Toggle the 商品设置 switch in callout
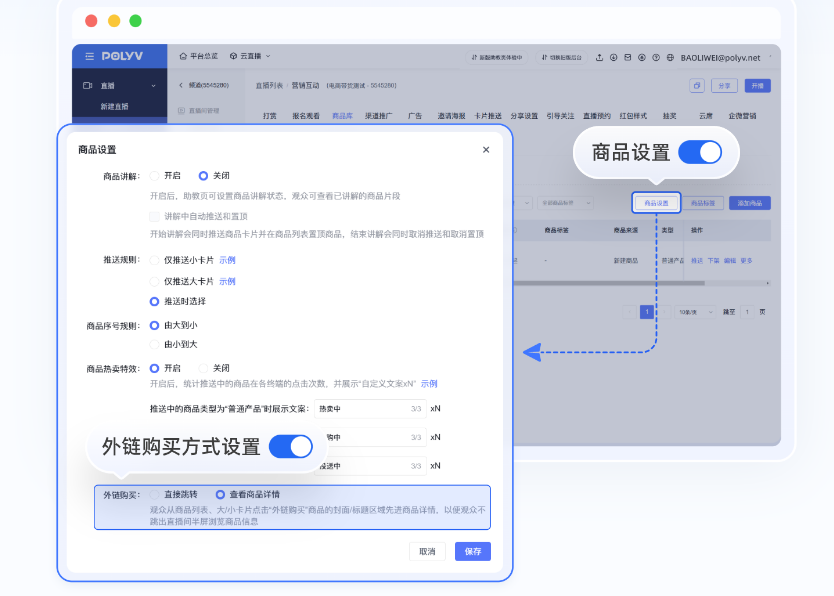Viewport: 834px width, 596px height. [x=699, y=152]
